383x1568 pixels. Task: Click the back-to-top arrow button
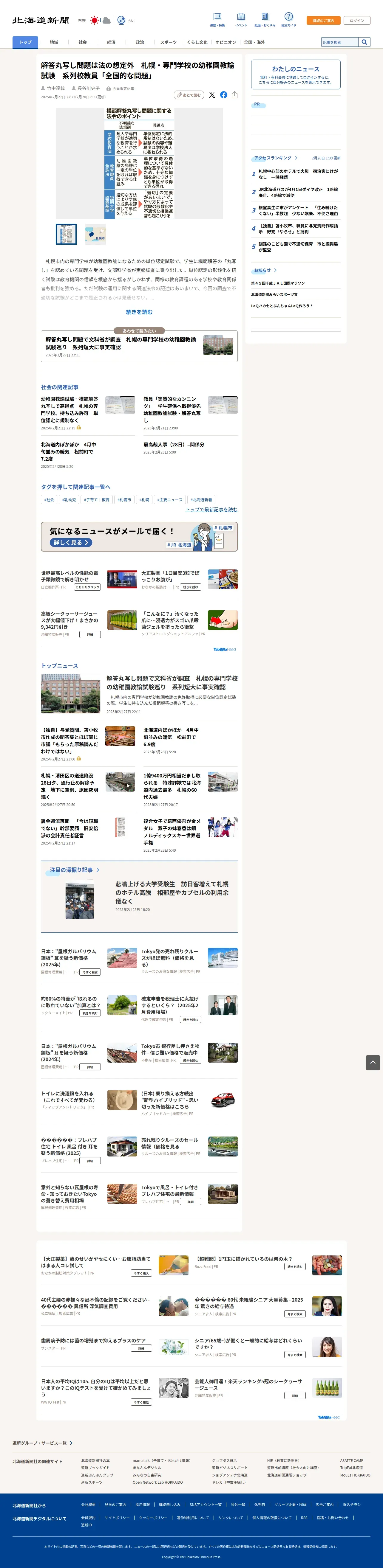(373, 1063)
